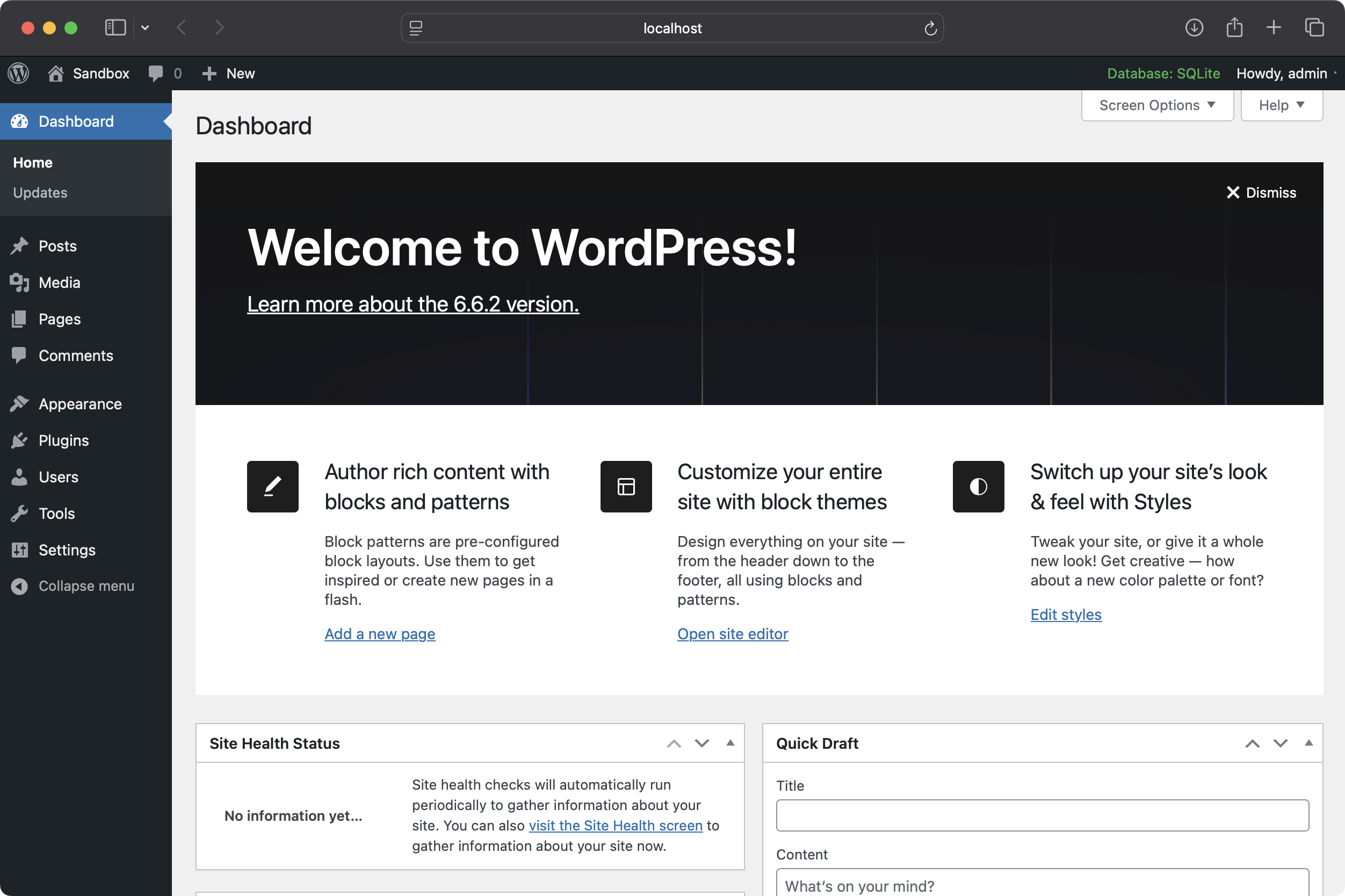The height and width of the screenshot is (896, 1345).
Task: Click the Plugins plug icon
Action: (19, 440)
